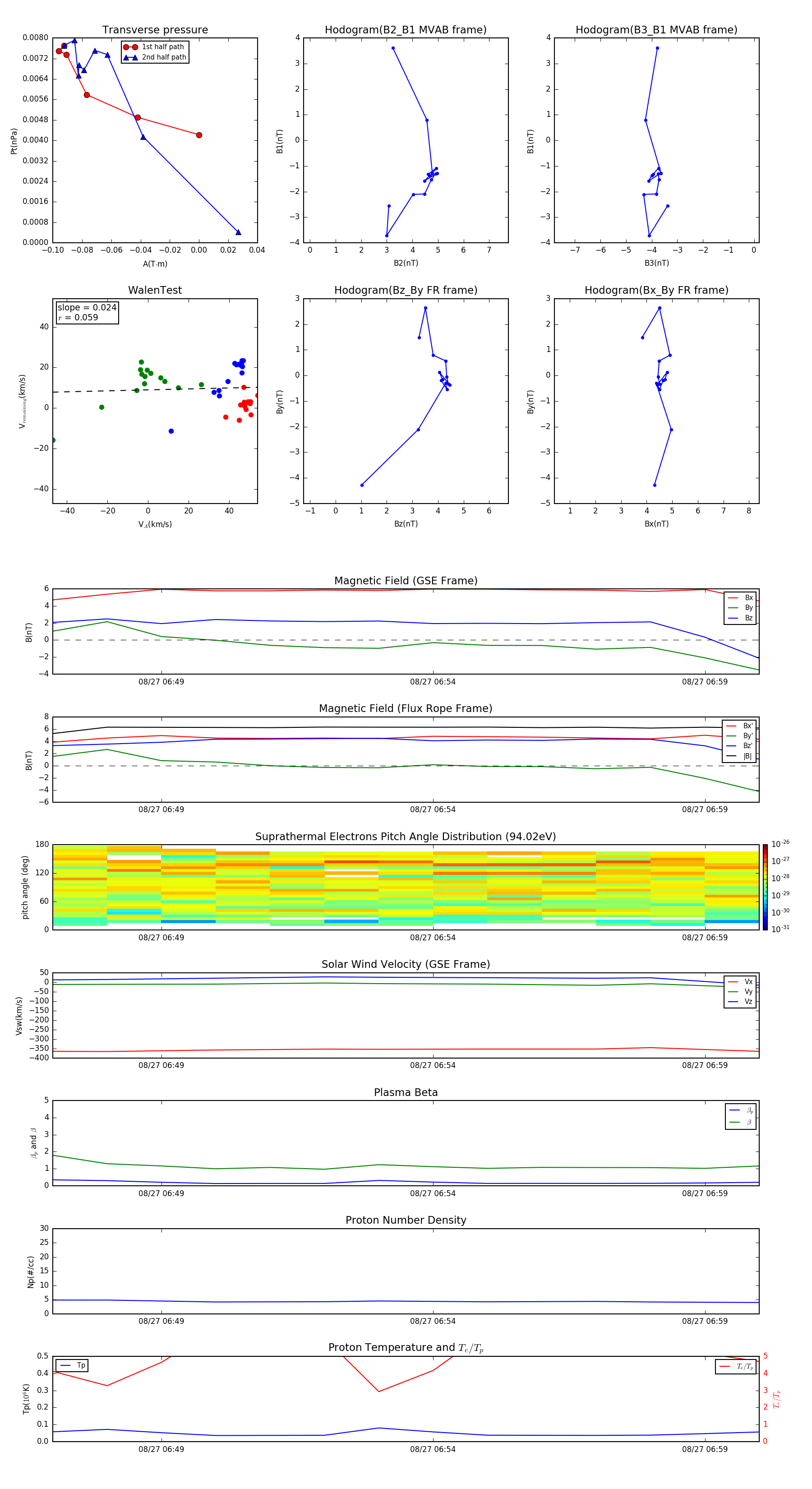Select the Bx' legend entry in Flux Rope panel

(739, 726)
